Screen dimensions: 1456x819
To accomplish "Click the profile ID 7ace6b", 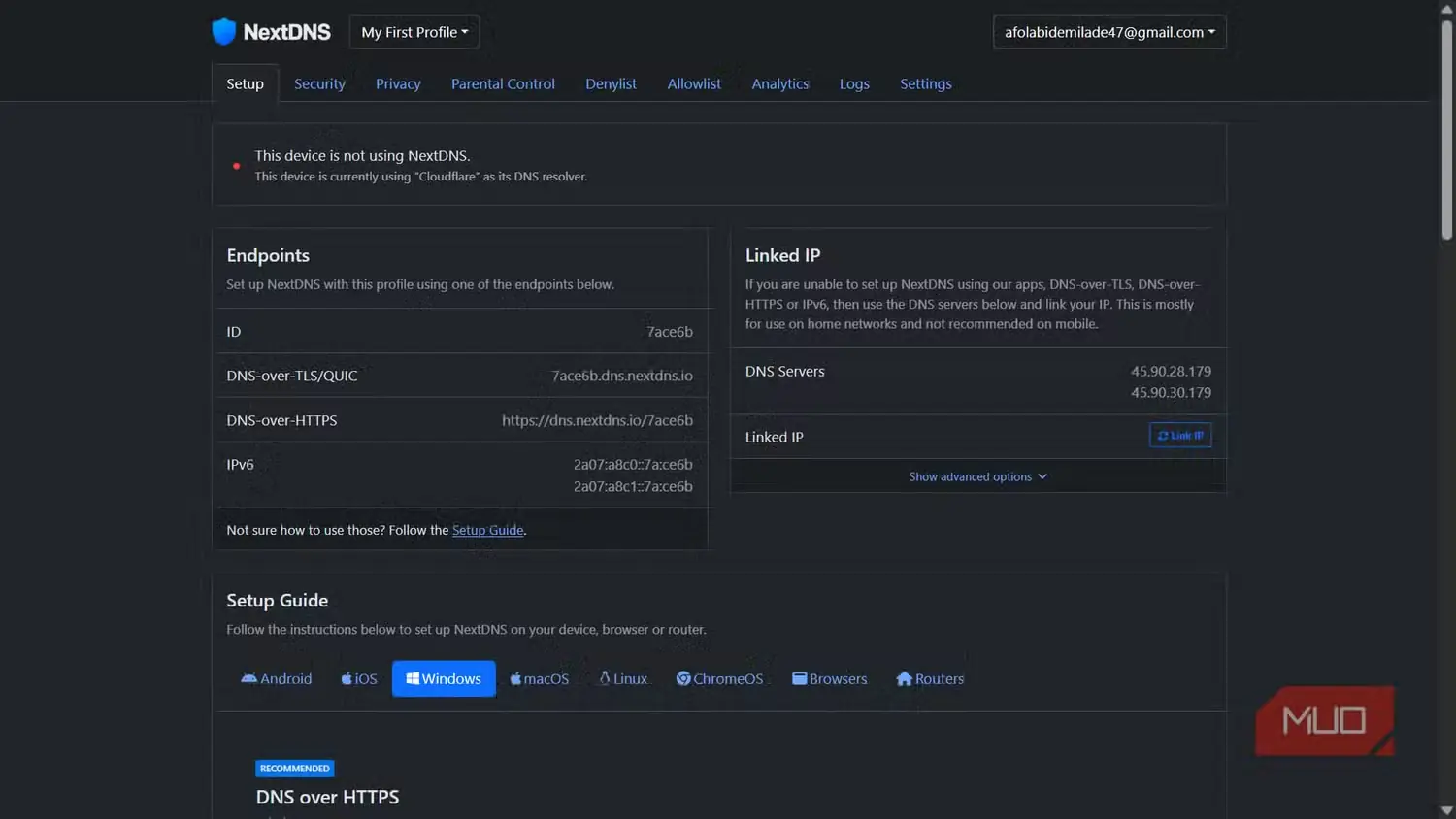I will point(670,332).
